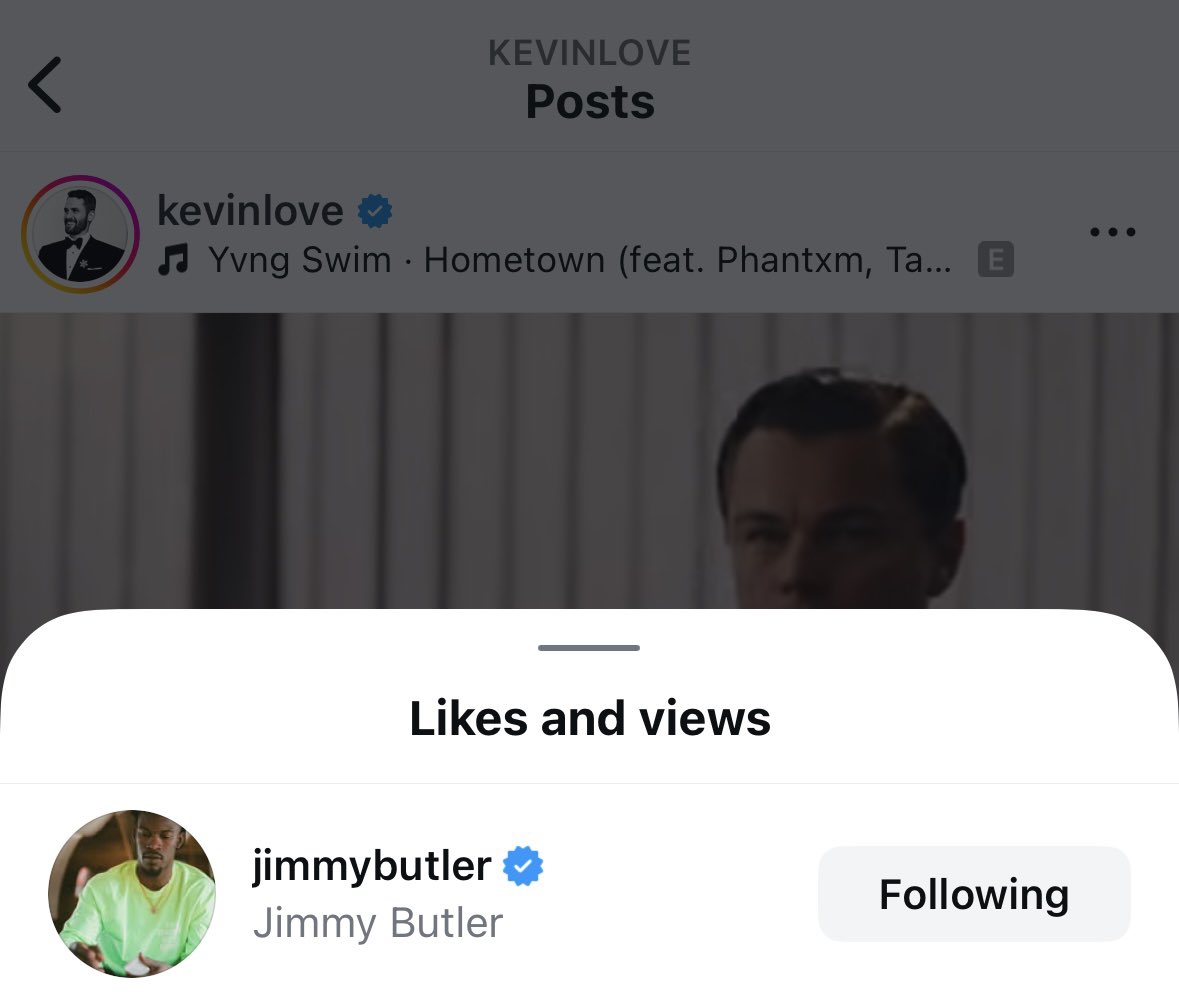Open jimmybutler's profile picture

[132, 893]
